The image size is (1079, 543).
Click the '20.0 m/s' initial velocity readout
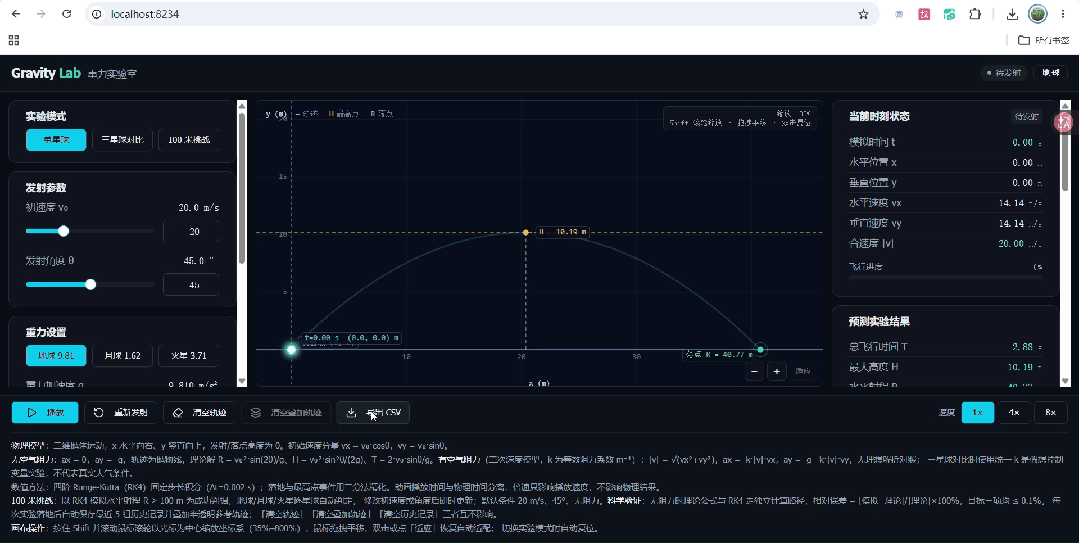(x=199, y=207)
